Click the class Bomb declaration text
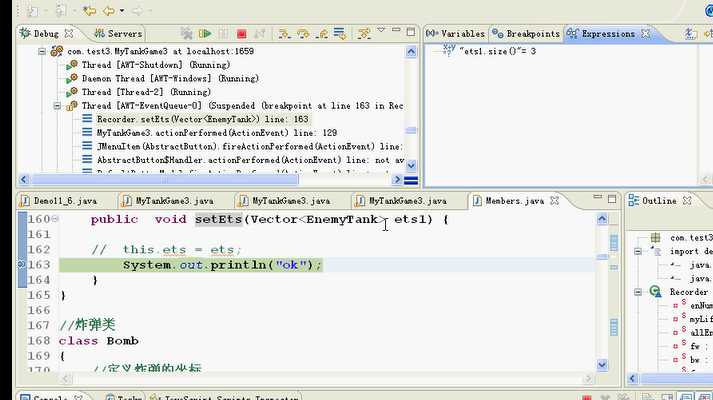Image resolution: width=713 pixels, height=400 pixels. tap(99, 341)
